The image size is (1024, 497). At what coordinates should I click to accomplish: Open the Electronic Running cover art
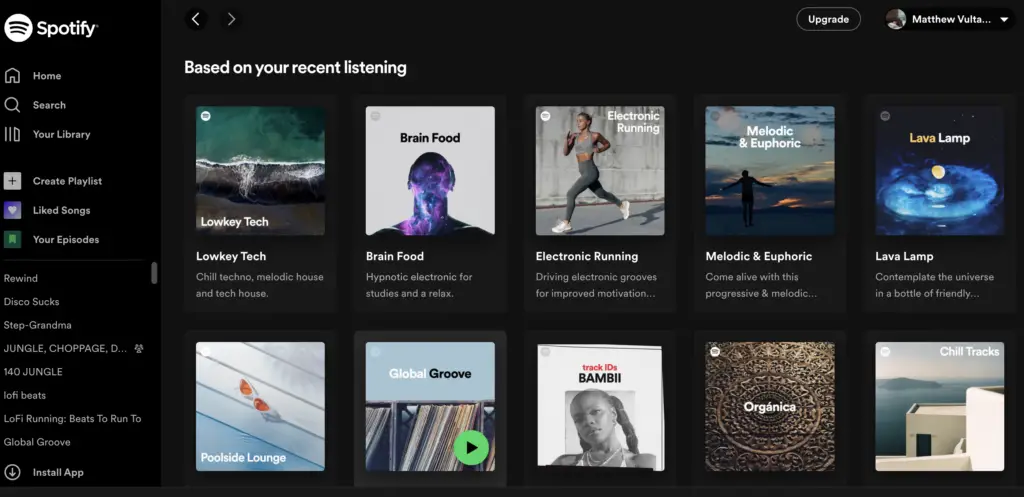coord(600,170)
